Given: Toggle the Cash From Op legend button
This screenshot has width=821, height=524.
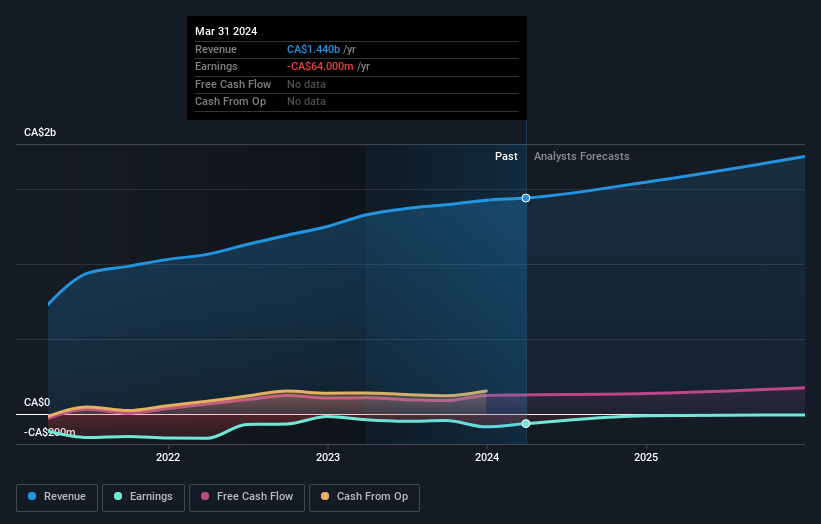Looking at the screenshot, I should (364, 497).
